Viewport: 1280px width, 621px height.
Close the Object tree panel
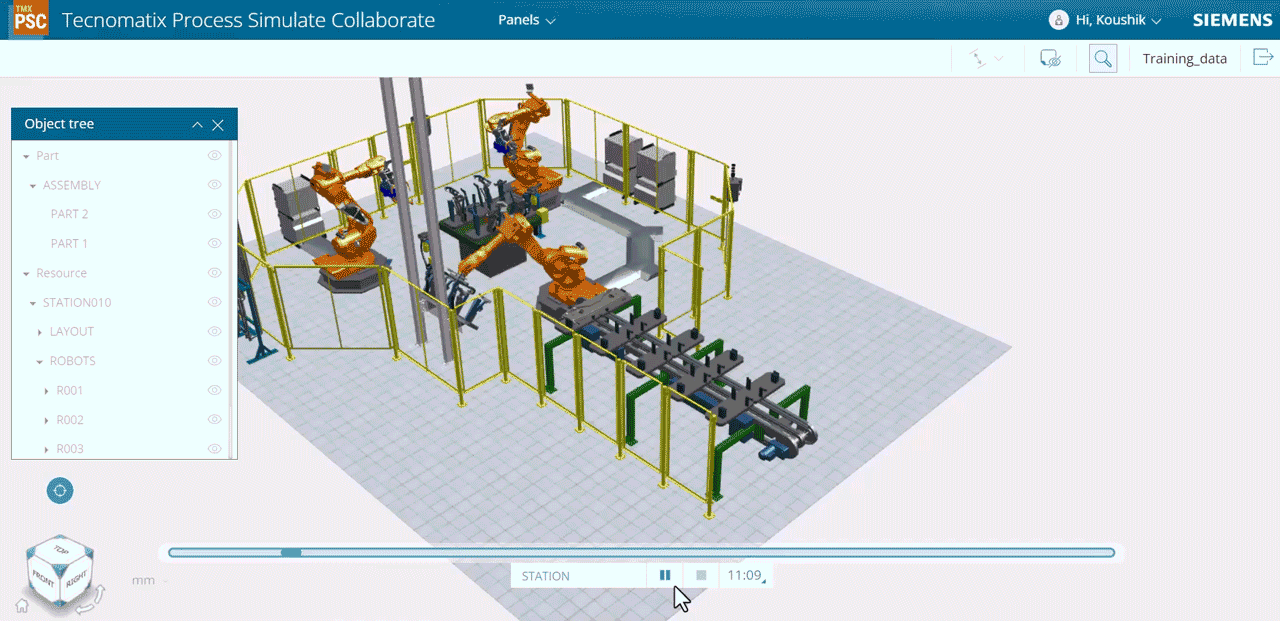[x=218, y=125]
